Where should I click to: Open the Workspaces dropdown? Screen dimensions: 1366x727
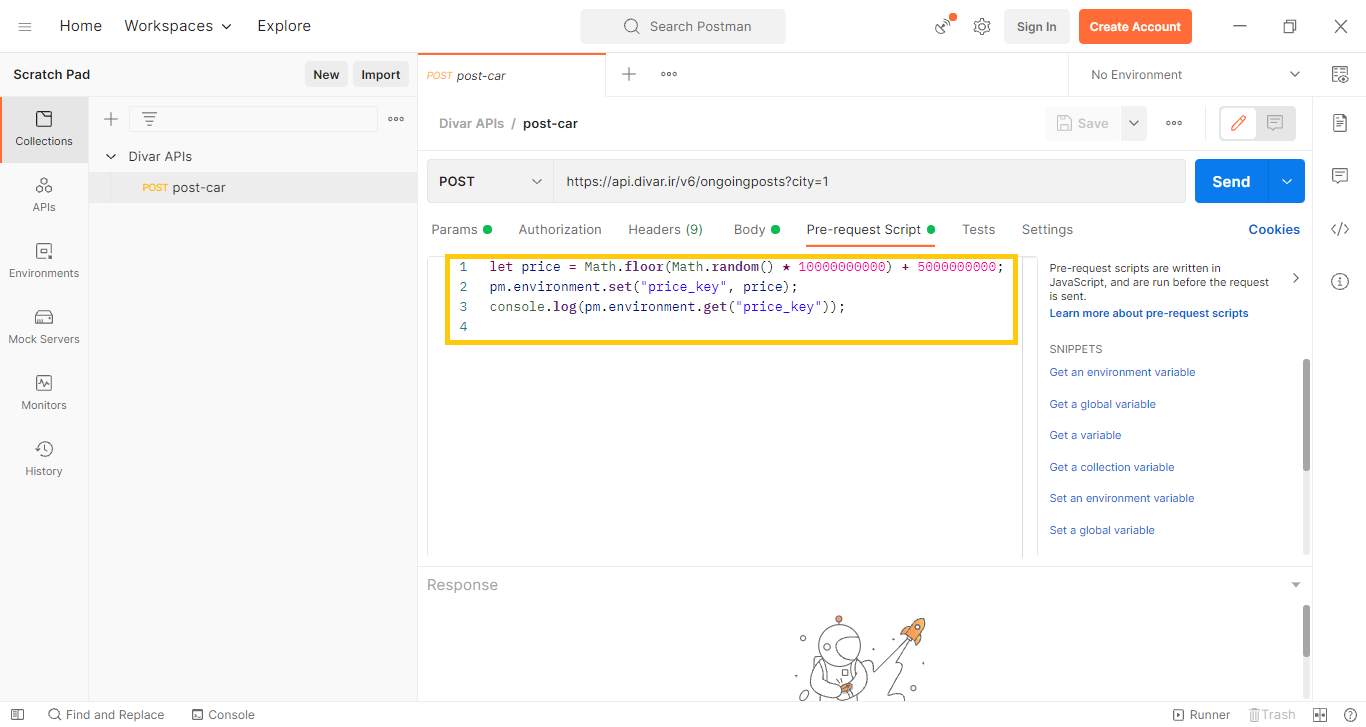click(x=178, y=26)
